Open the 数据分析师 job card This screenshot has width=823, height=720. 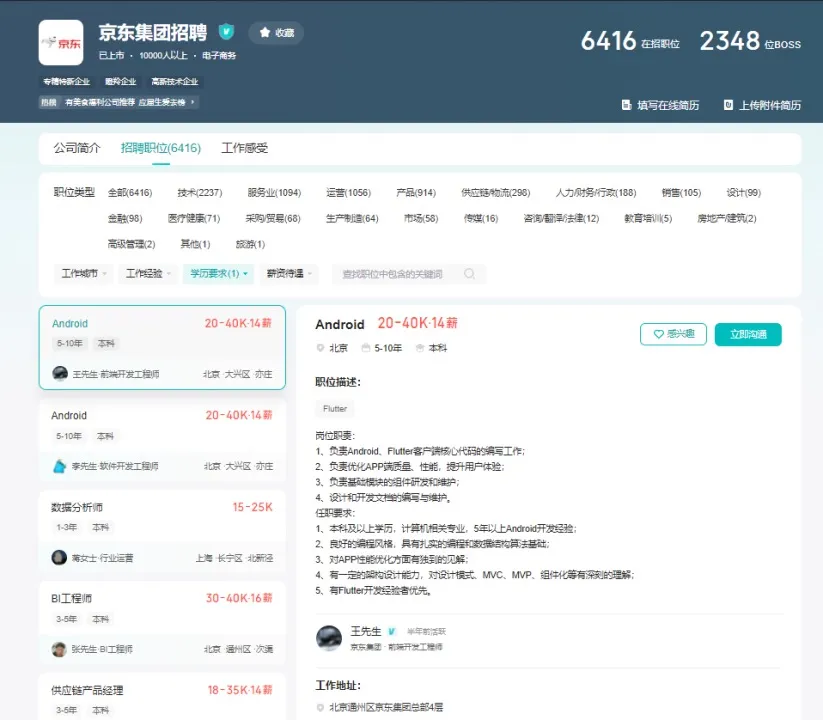click(x=162, y=532)
